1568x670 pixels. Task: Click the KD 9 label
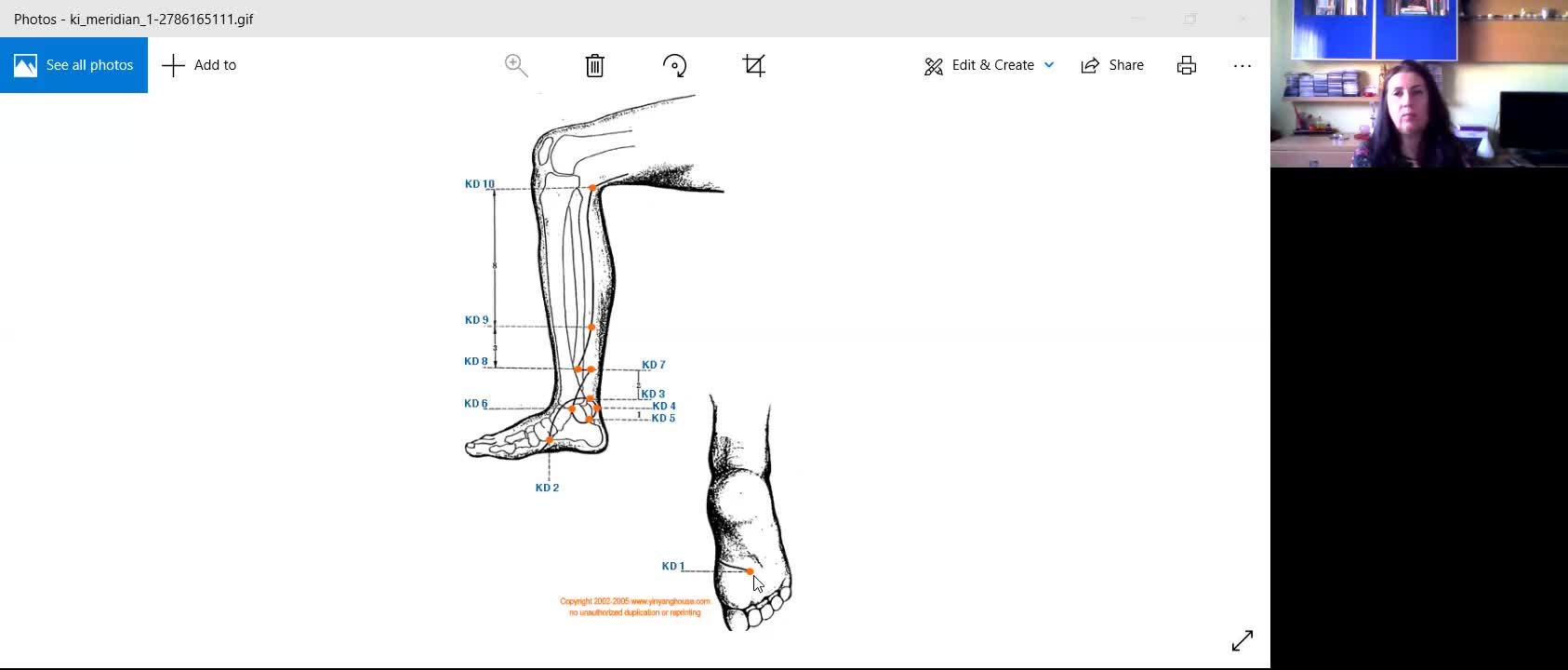click(x=476, y=320)
